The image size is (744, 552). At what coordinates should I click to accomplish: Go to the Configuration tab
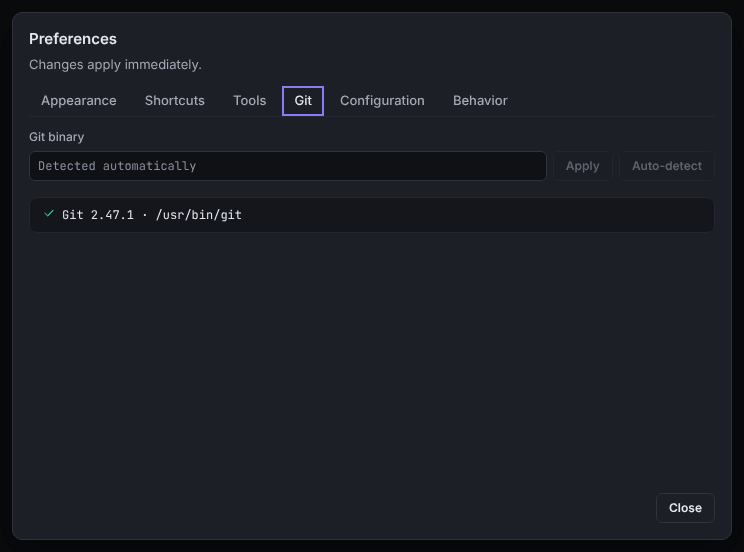[382, 101]
